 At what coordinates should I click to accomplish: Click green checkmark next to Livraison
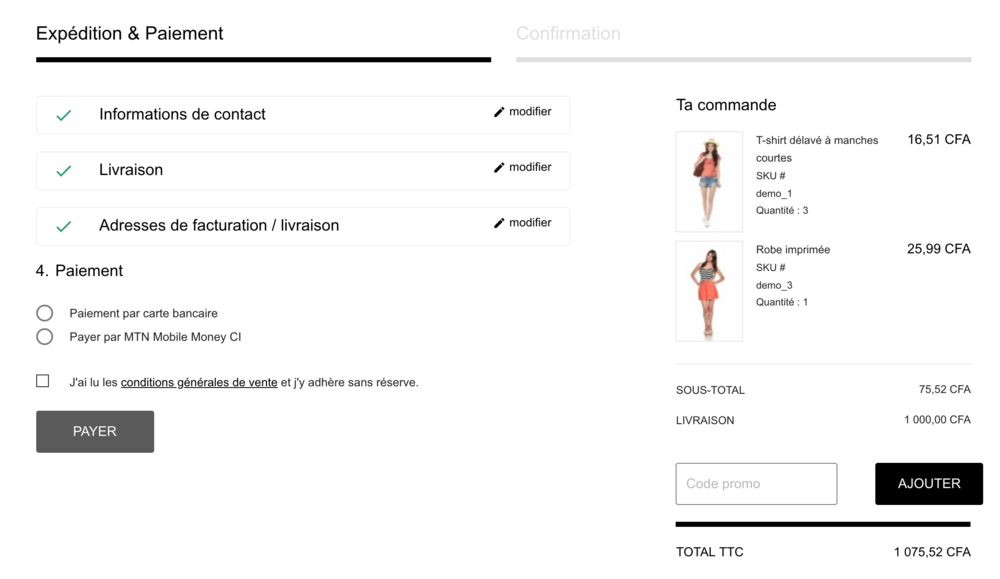click(x=64, y=171)
